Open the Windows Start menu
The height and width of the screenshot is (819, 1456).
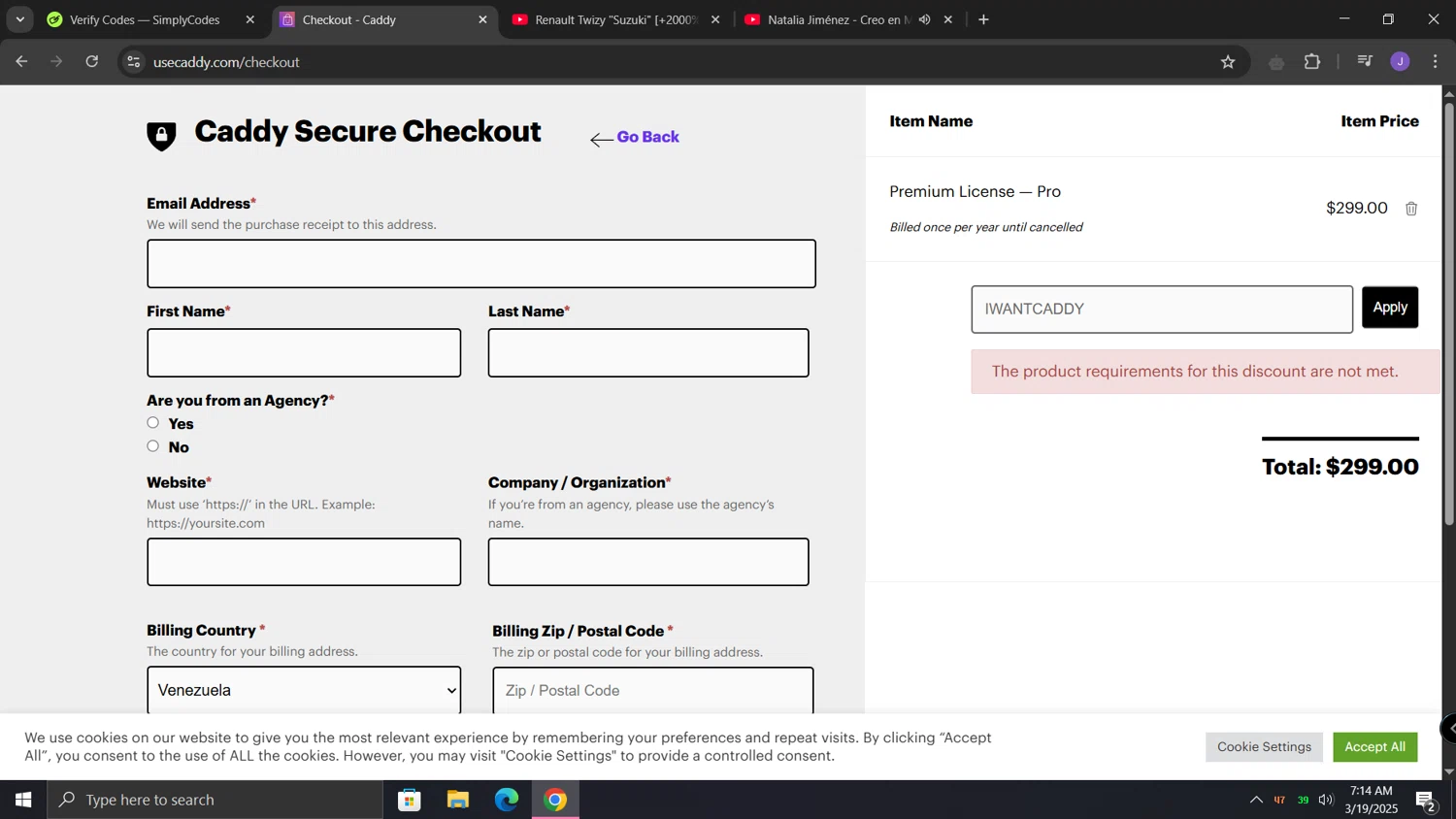[23, 800]
